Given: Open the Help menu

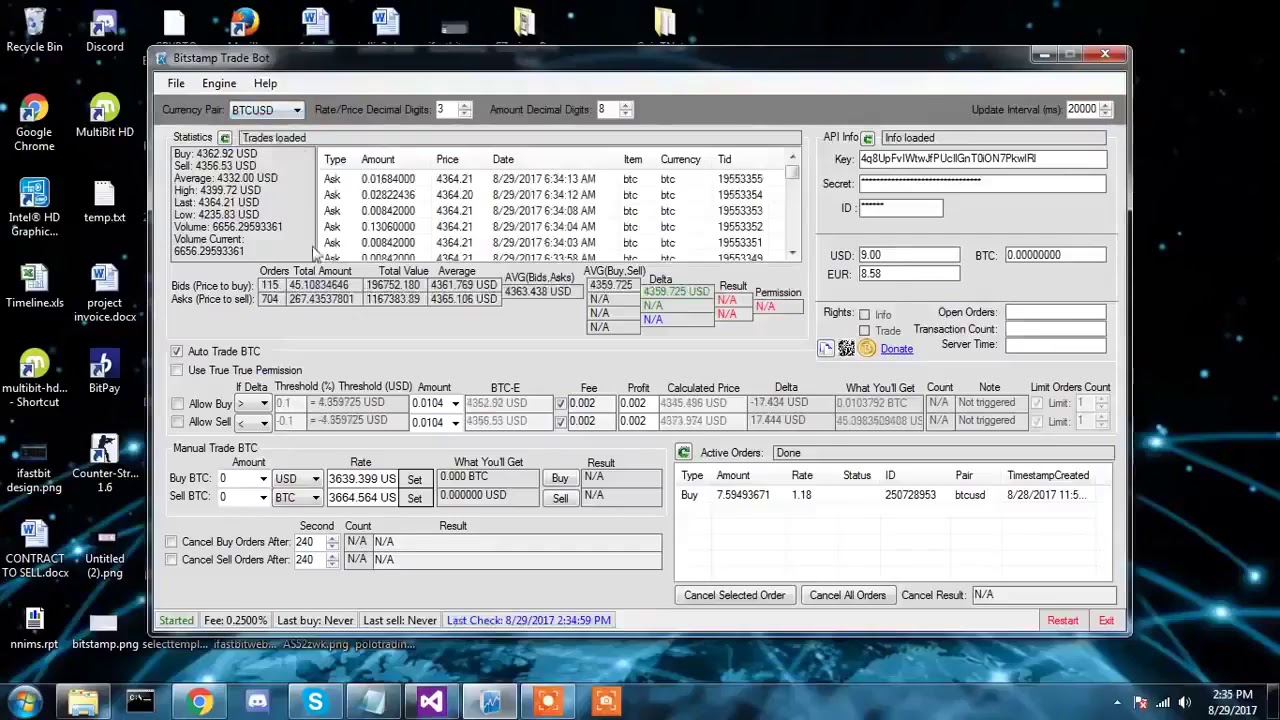Looking at the screenshot, I should click(x=265, y=84).
